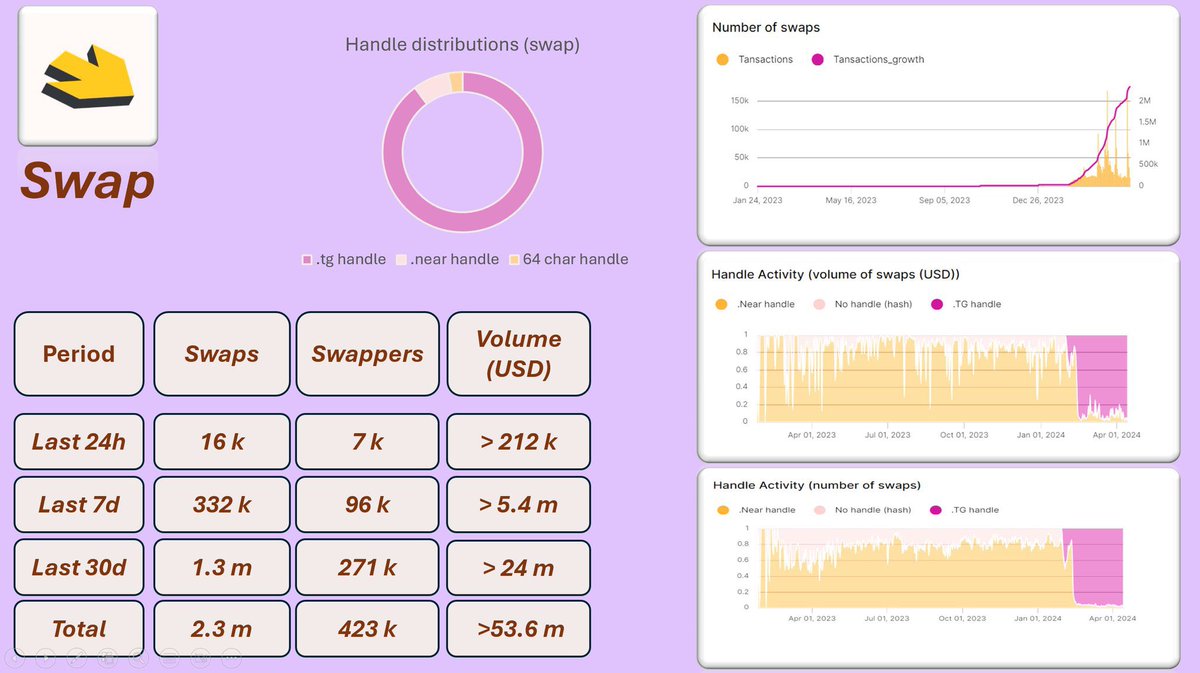Toggle the slideshow subtitles icon

pos(170,658)
